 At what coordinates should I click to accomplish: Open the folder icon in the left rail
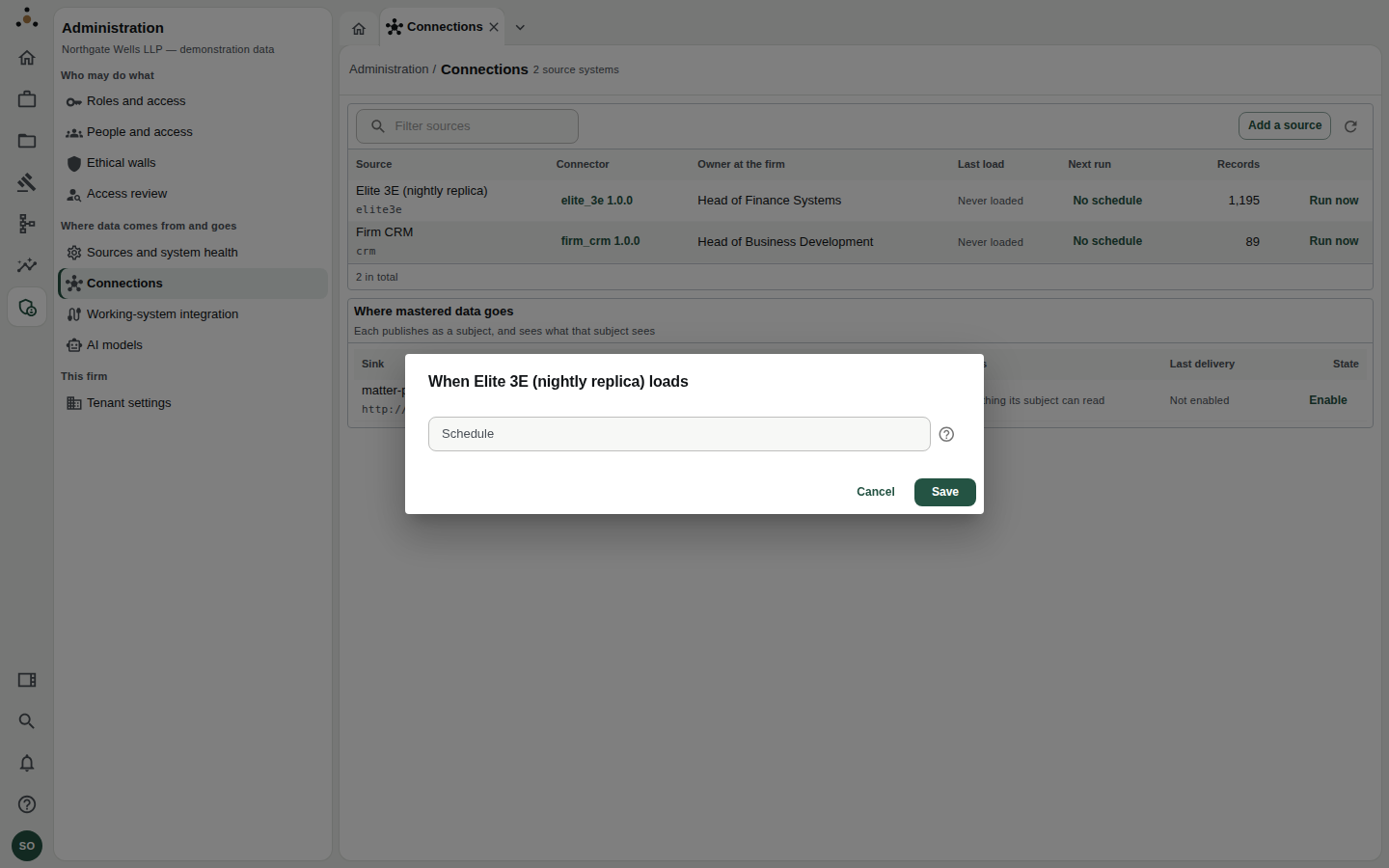pos(27,141)
